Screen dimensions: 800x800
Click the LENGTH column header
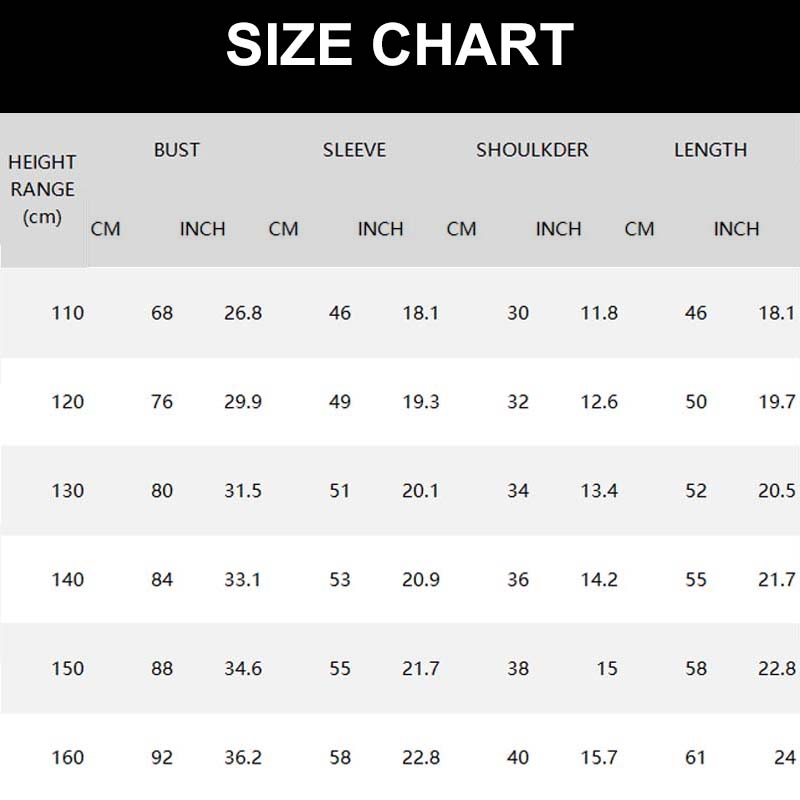click(x=710, y=150)
